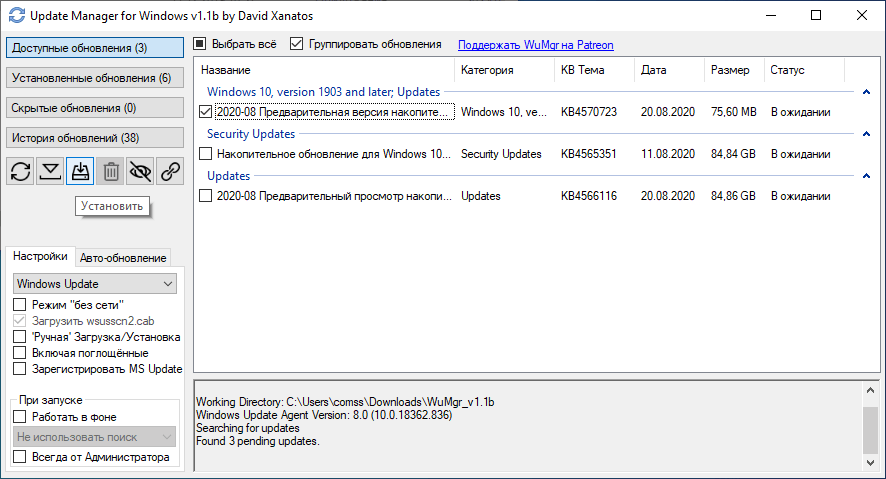Maximize the Update Manager window
This screenshot has height=479, width=886.
pos(816,15)
